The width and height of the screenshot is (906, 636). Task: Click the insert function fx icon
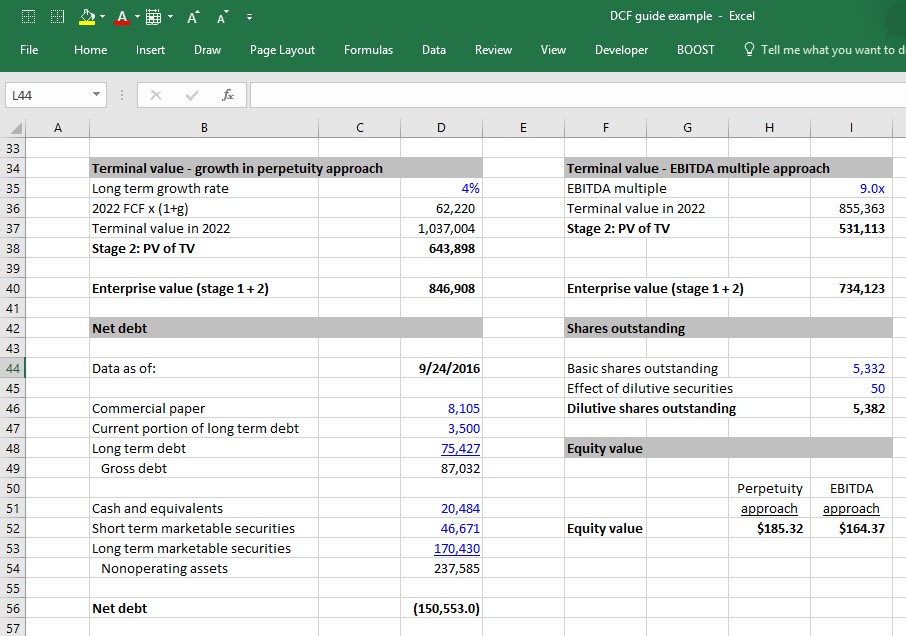click(228, 95)
